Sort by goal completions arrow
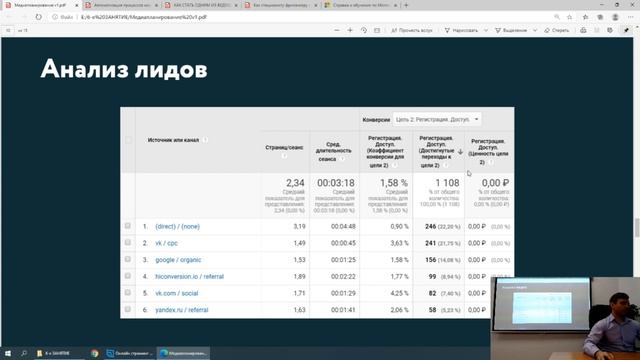This screenshot has height=360, width=640. [x=460, y=151]
